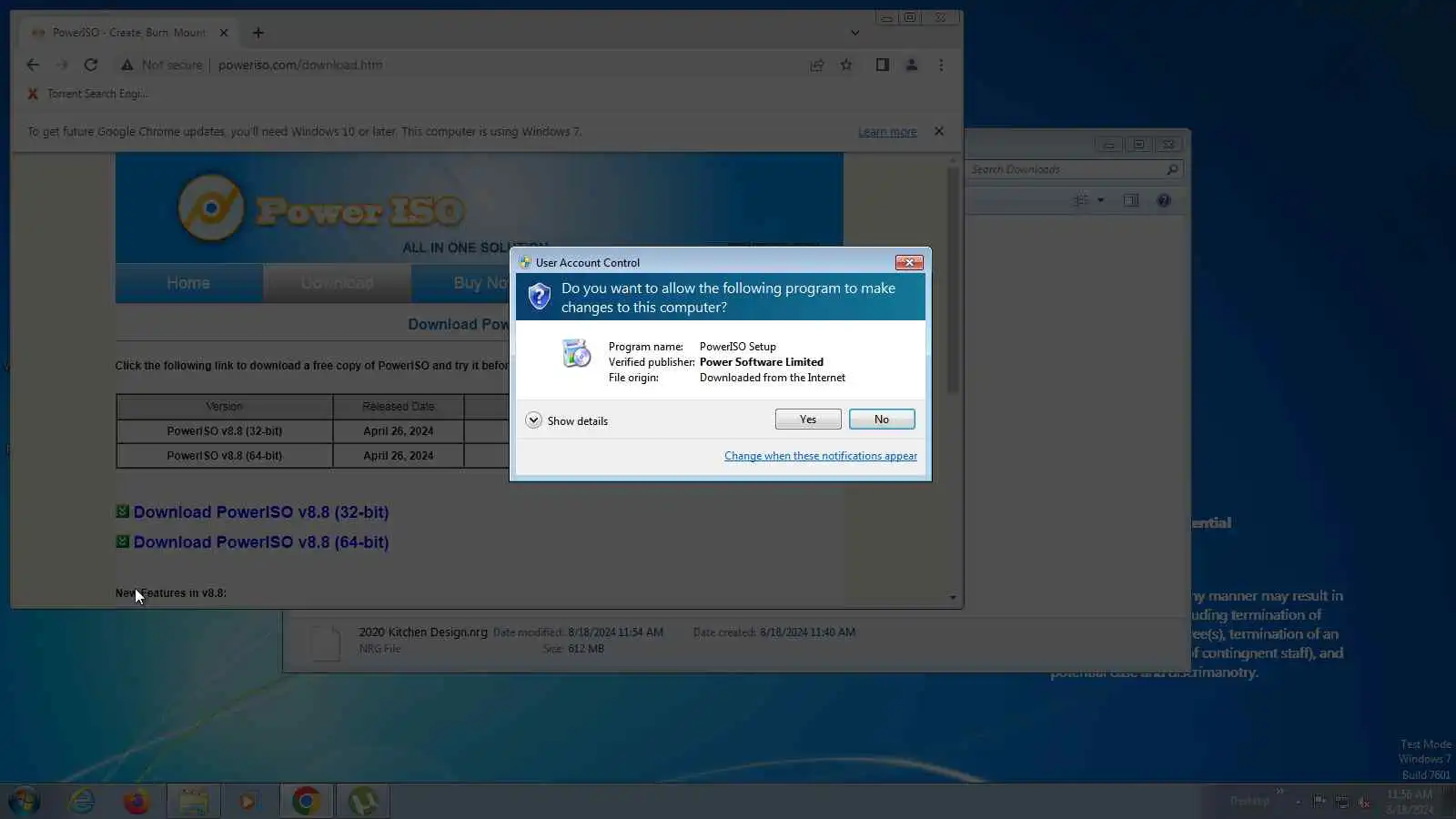Reload the PowerISO download page
The width and height of the screenshot is (1456, 819).
tap(91, 65)
